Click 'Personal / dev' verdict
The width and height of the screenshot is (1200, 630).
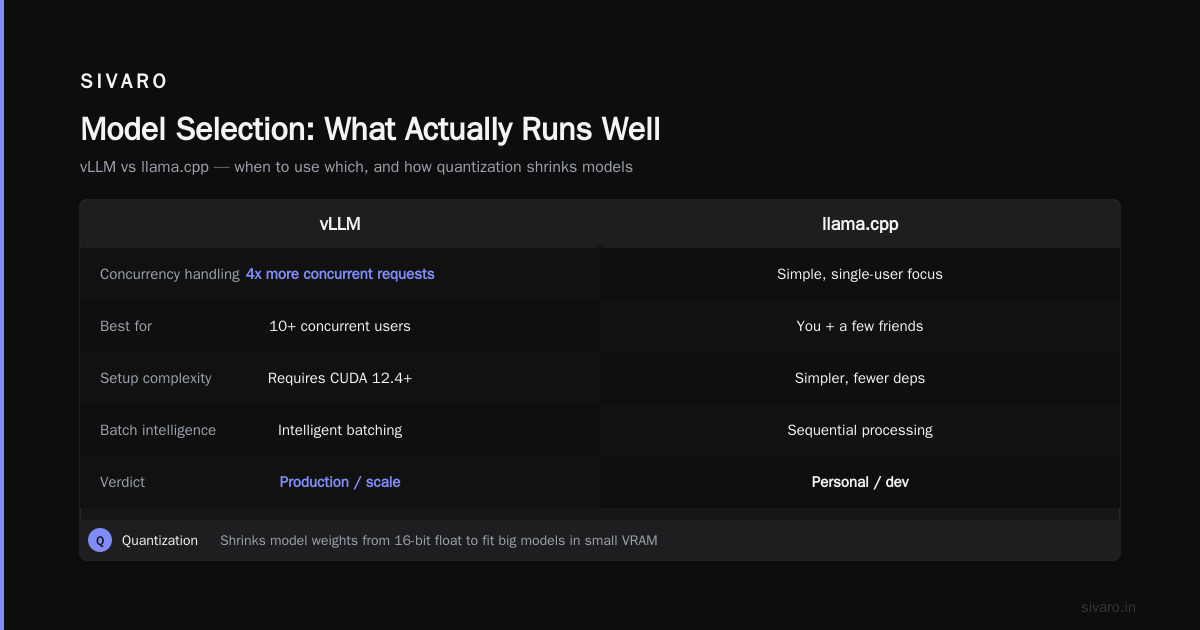click(x=860, y=482)
